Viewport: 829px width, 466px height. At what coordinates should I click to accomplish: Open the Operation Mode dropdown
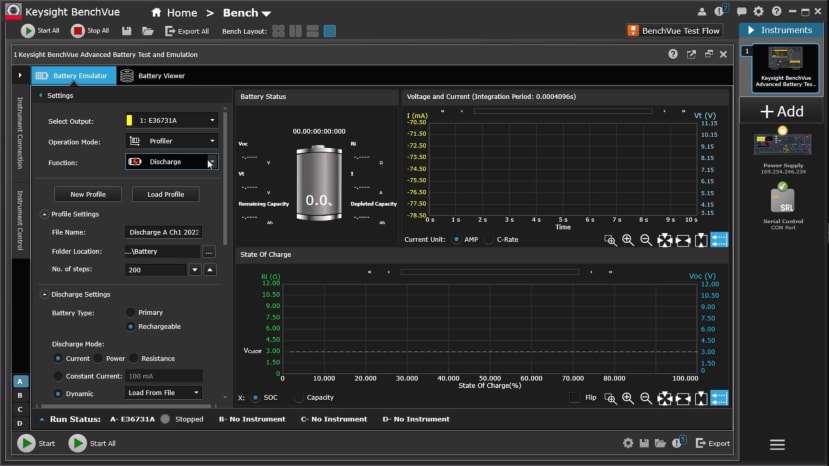tap(171, 141)
